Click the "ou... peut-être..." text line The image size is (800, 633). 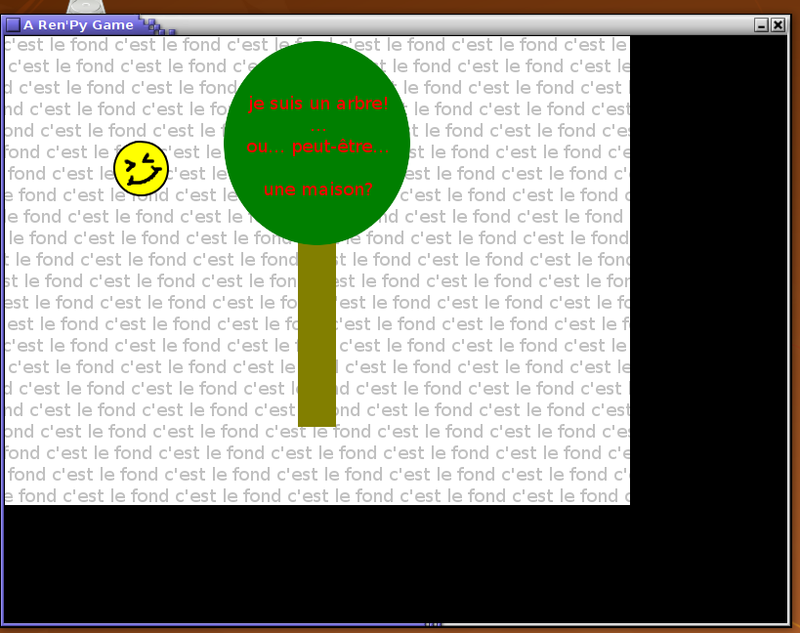coord(317,147)
